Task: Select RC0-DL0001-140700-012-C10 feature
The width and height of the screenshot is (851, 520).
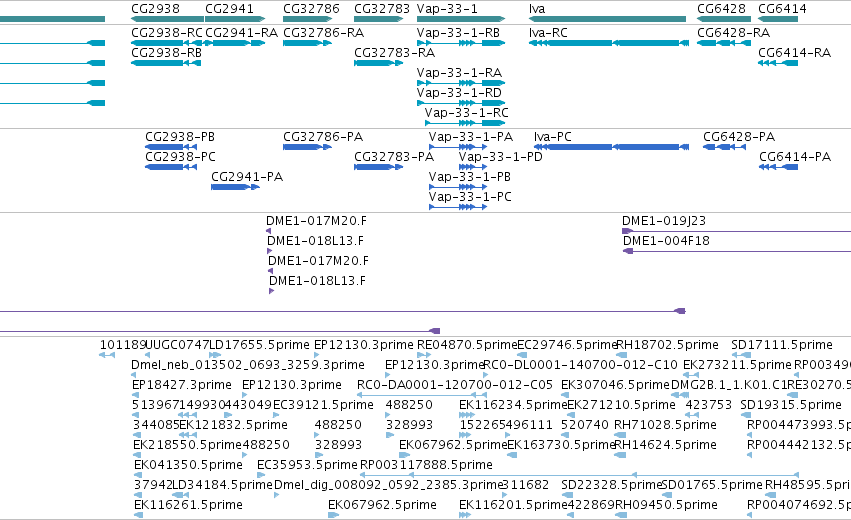Action: [485, 375]
